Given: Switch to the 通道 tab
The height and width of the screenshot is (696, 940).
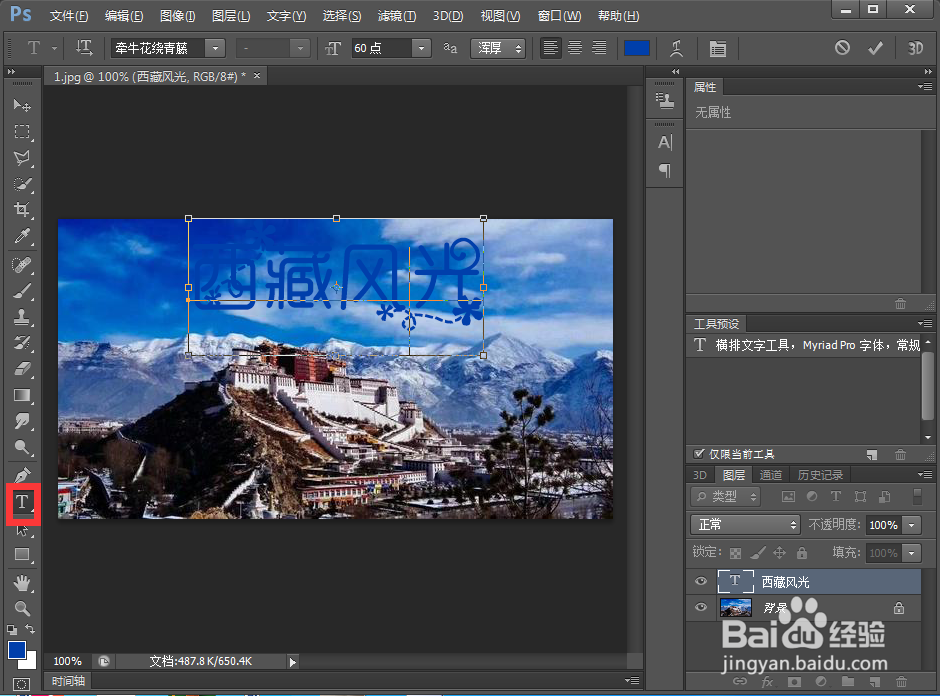Looking at the screenshot, I should tap(770, 475).
